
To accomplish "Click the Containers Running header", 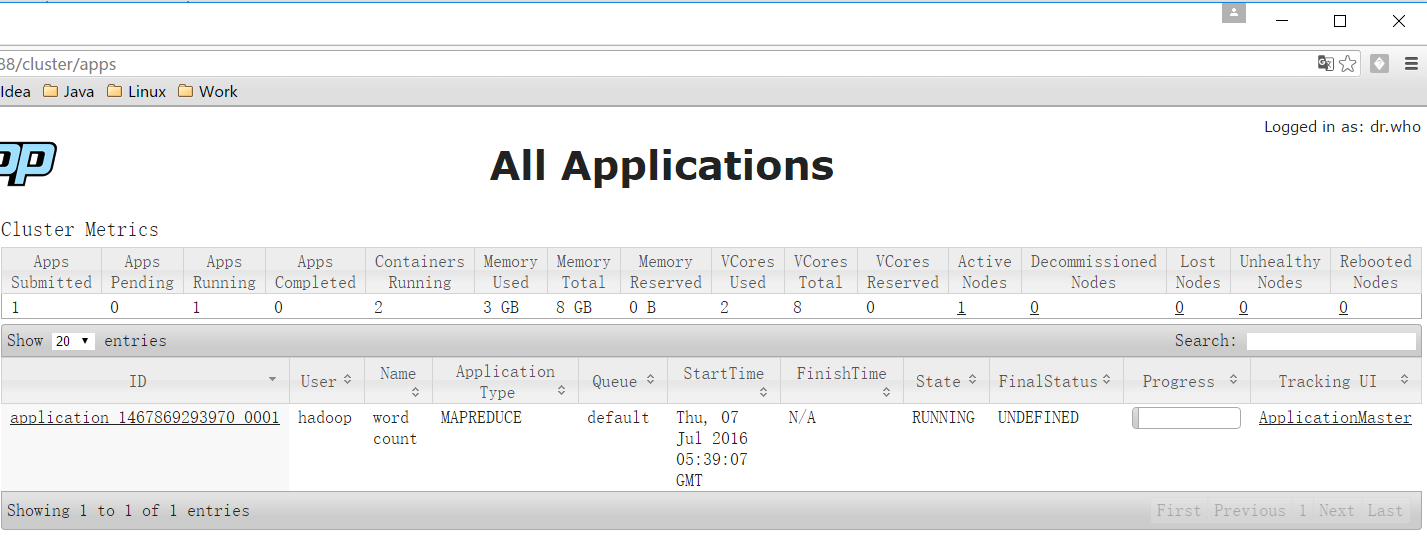I will [x=420, y=272].
